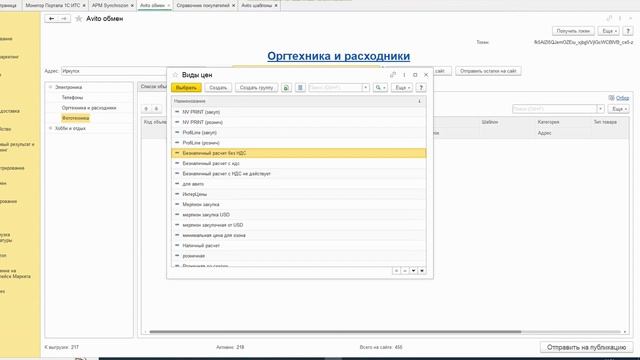Click Создать группу in the Виды цен dialog
640x360 pixels.
point(256,87)
